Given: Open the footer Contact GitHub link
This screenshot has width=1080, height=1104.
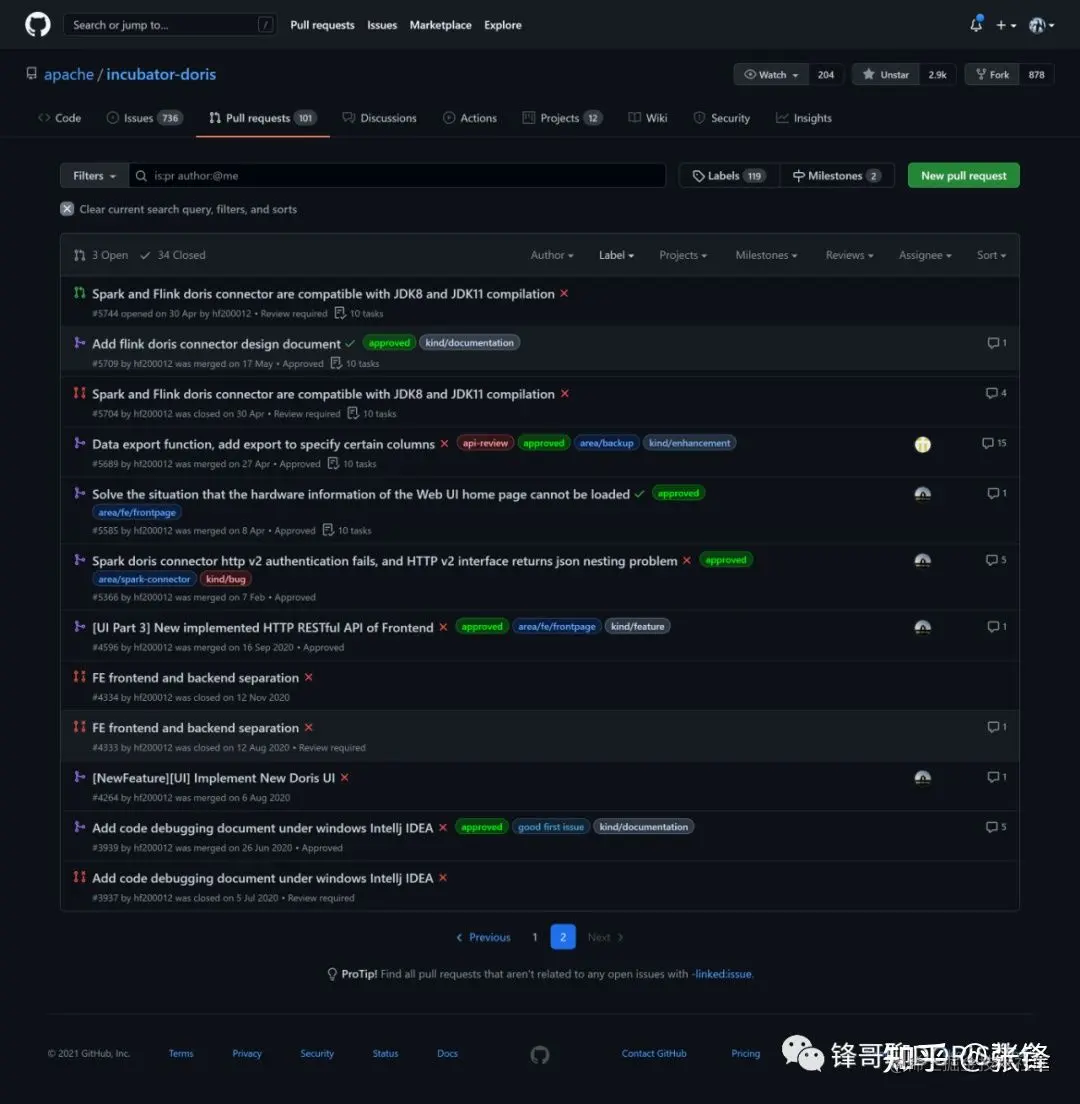Looking at the screenshot, I should coord(653,1053).
